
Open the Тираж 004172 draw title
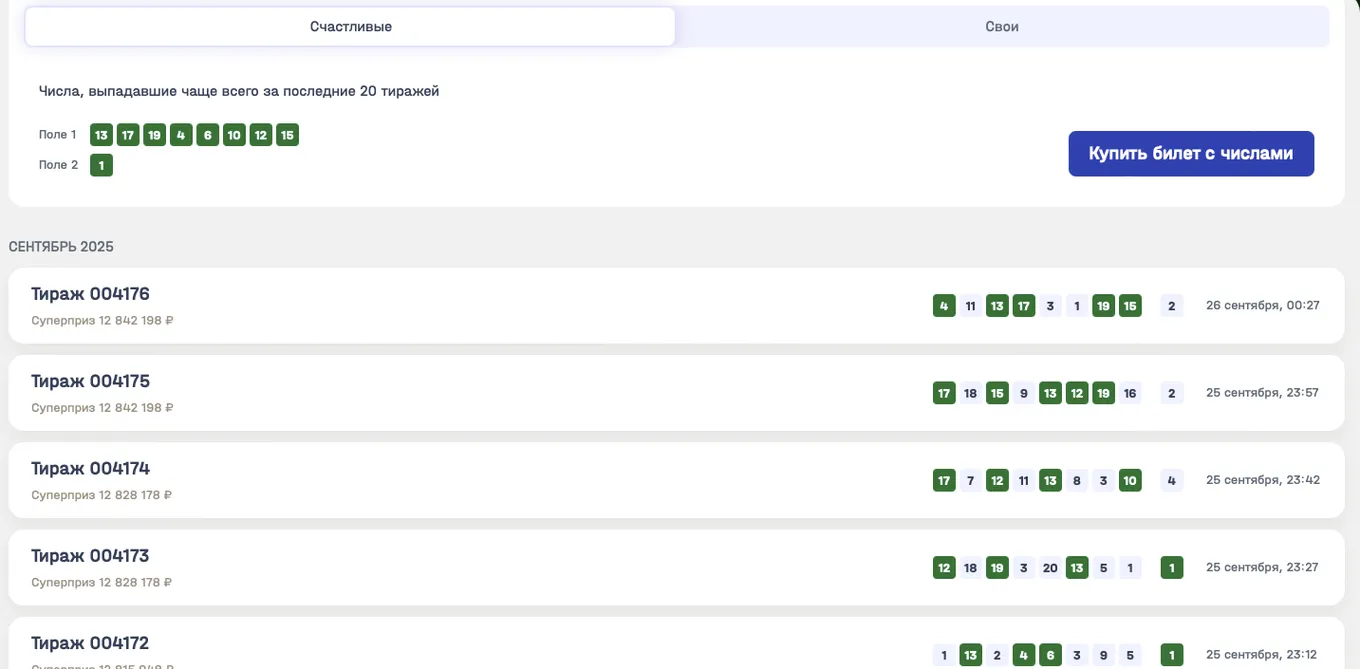(x=91, y=642)
